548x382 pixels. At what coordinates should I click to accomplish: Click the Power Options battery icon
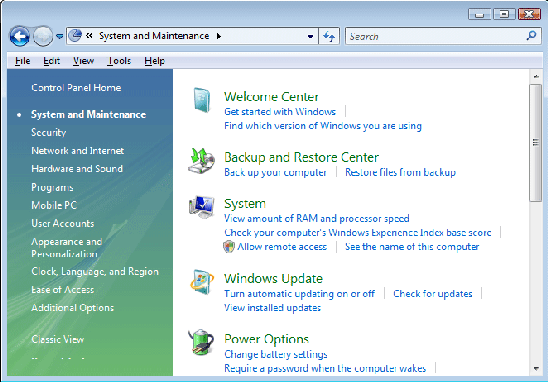click(x=202, y=342)
